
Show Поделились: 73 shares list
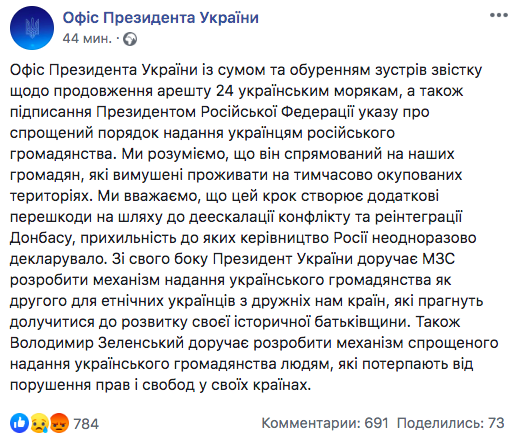[x=451, y=423]
